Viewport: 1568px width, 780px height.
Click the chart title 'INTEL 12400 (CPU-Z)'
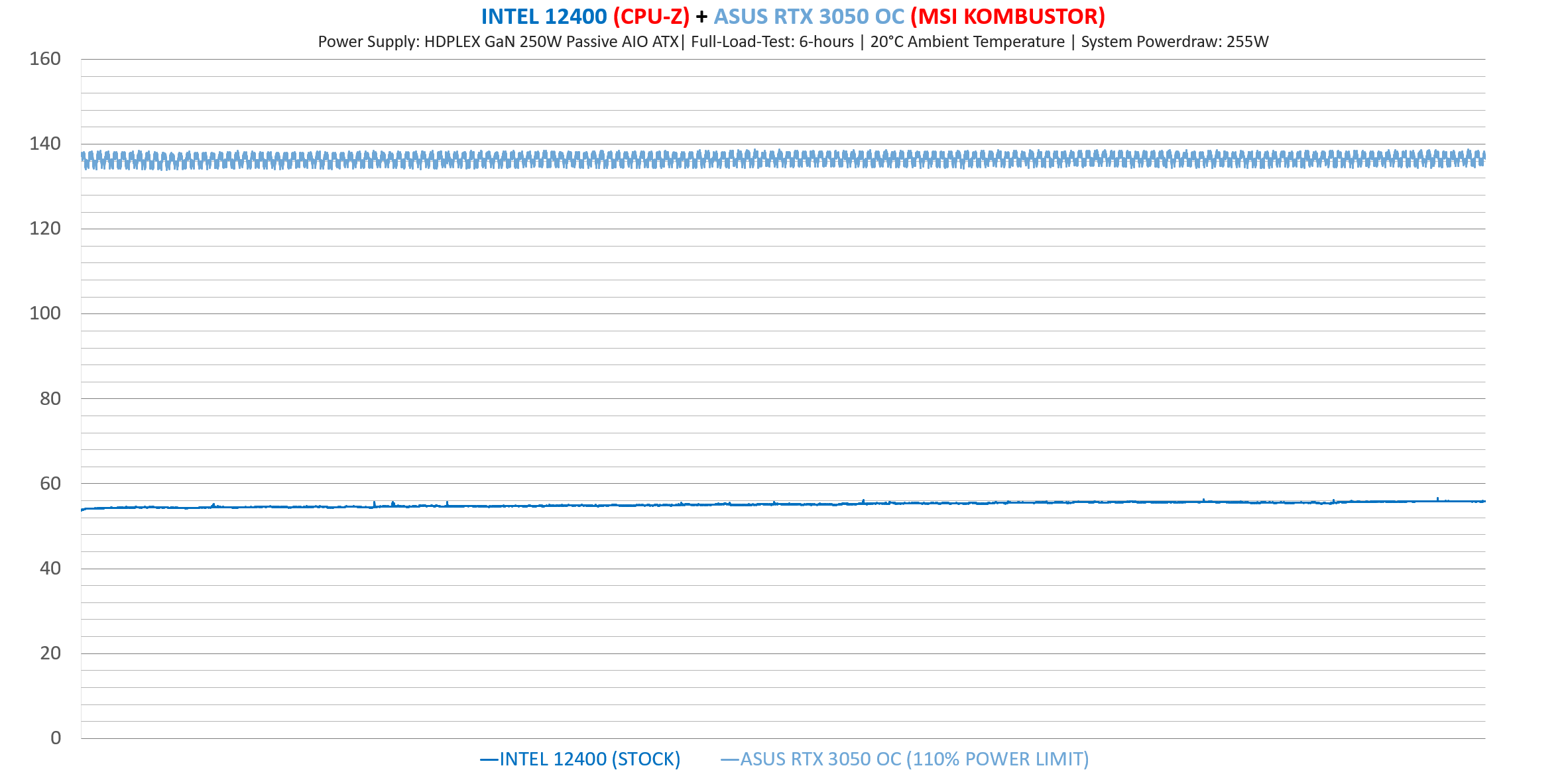[x=585, y=16]
